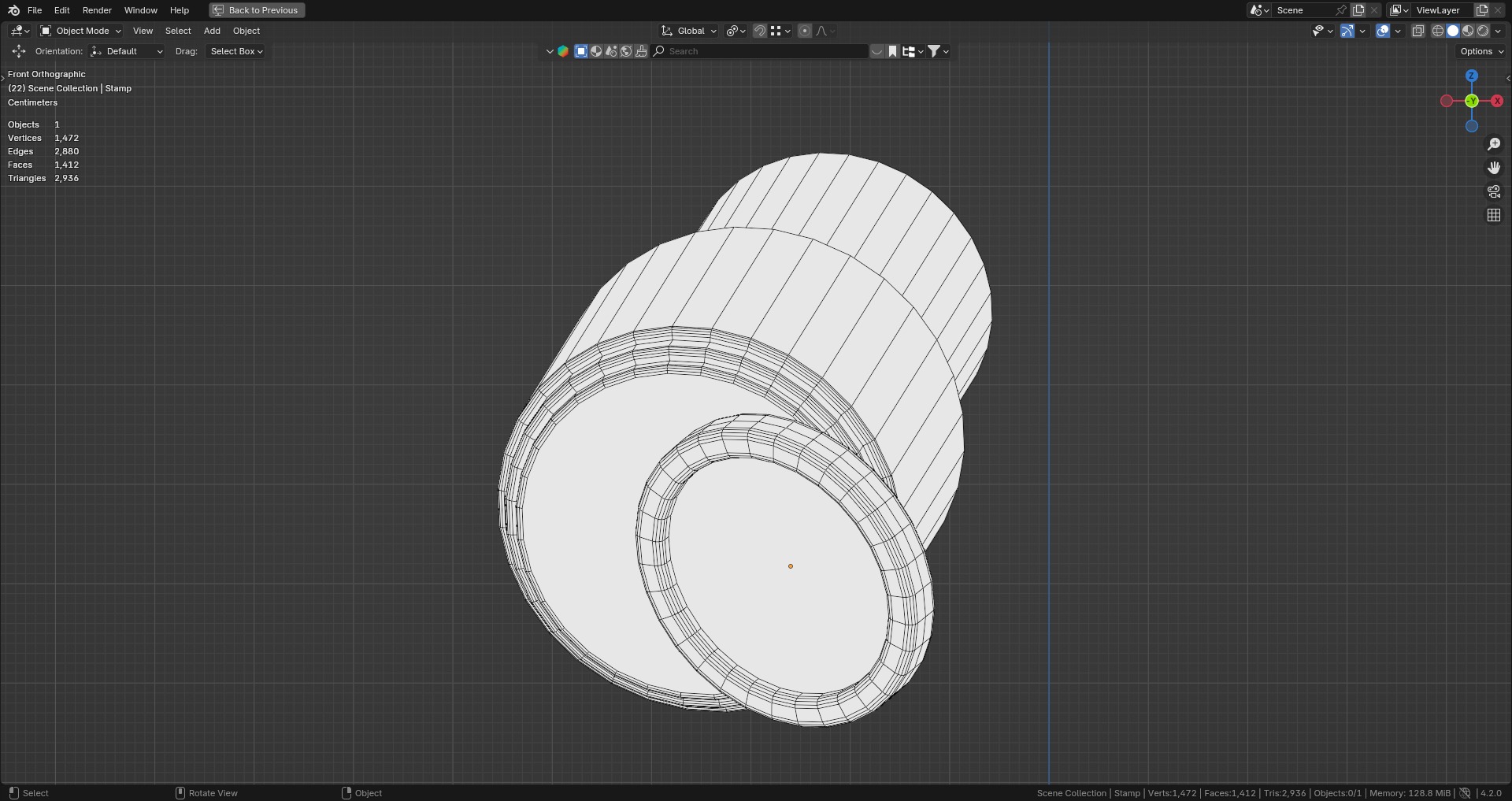Open the editor type selector icon
The image size is (1512, 801).
click(x=20, y=31)
